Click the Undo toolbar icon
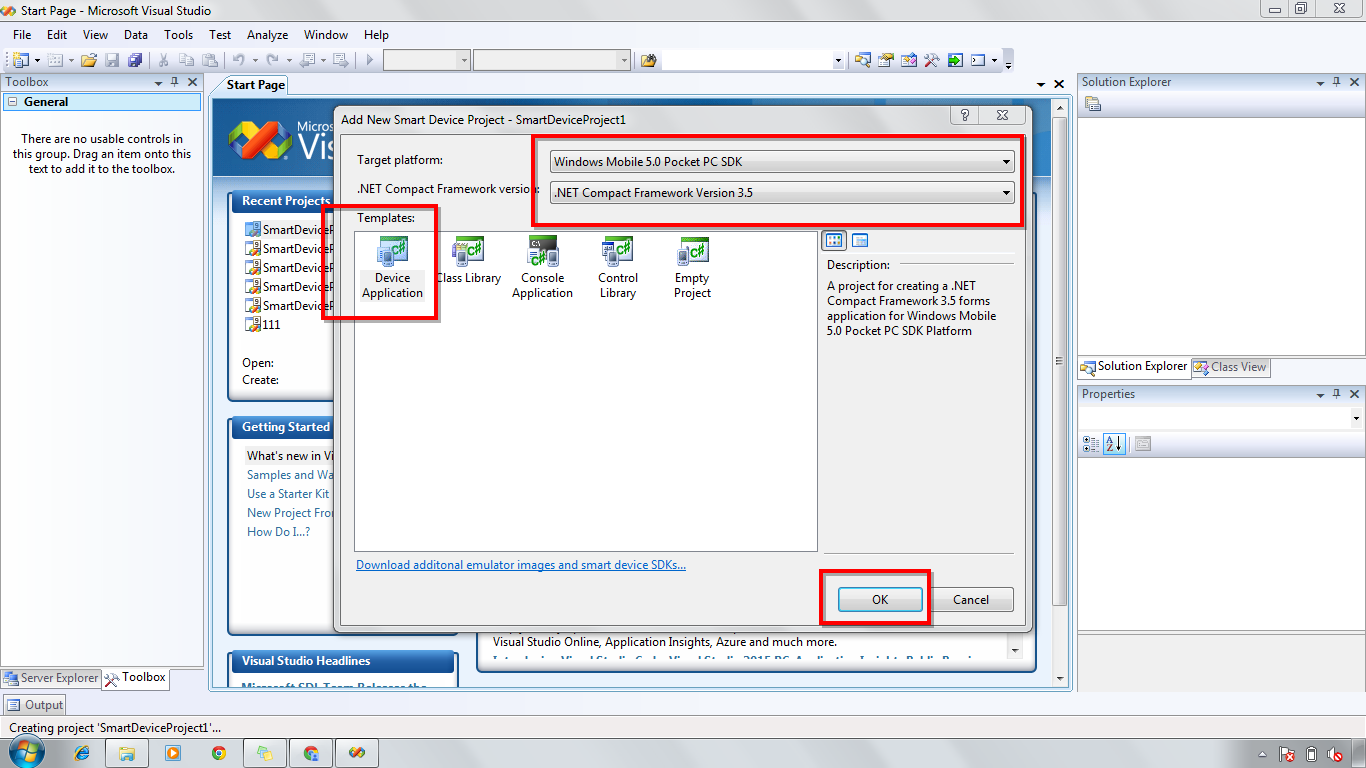The image size is (1366, 768). pos(240,60)
